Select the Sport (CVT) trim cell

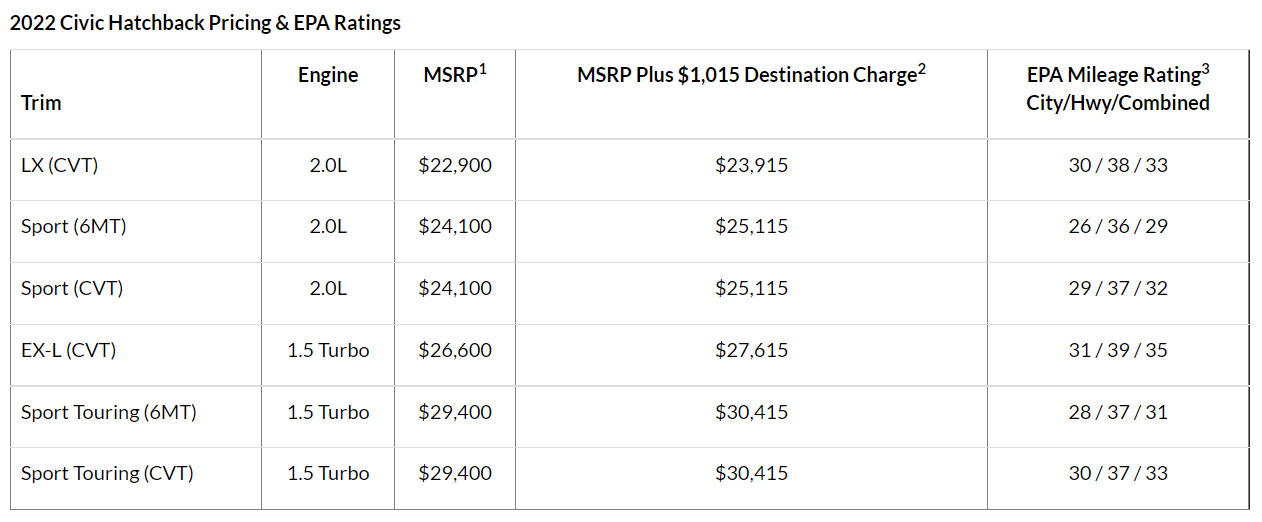click(x=72, y=288)
